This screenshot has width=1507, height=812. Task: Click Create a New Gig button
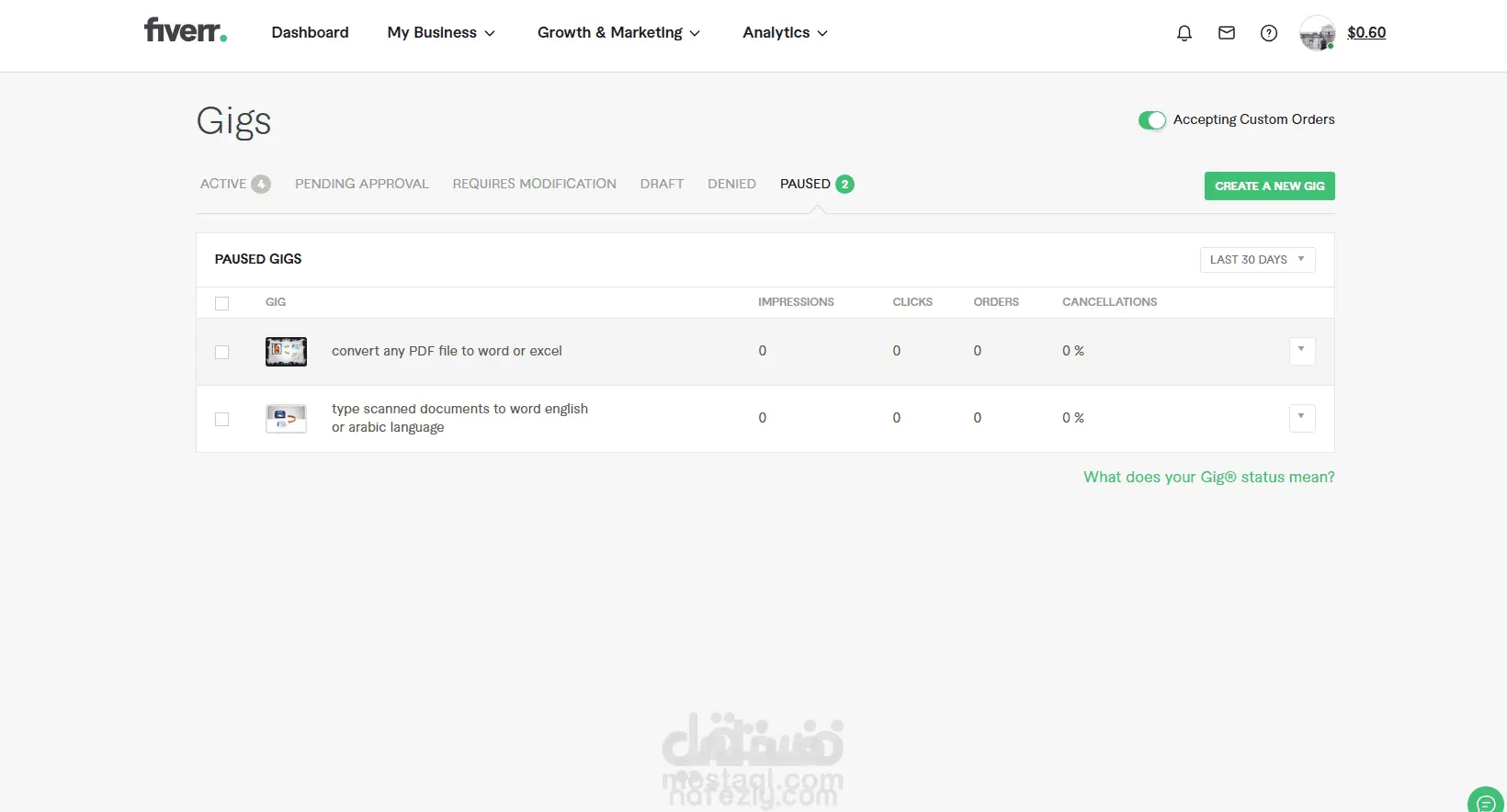tap(1269, 186)
